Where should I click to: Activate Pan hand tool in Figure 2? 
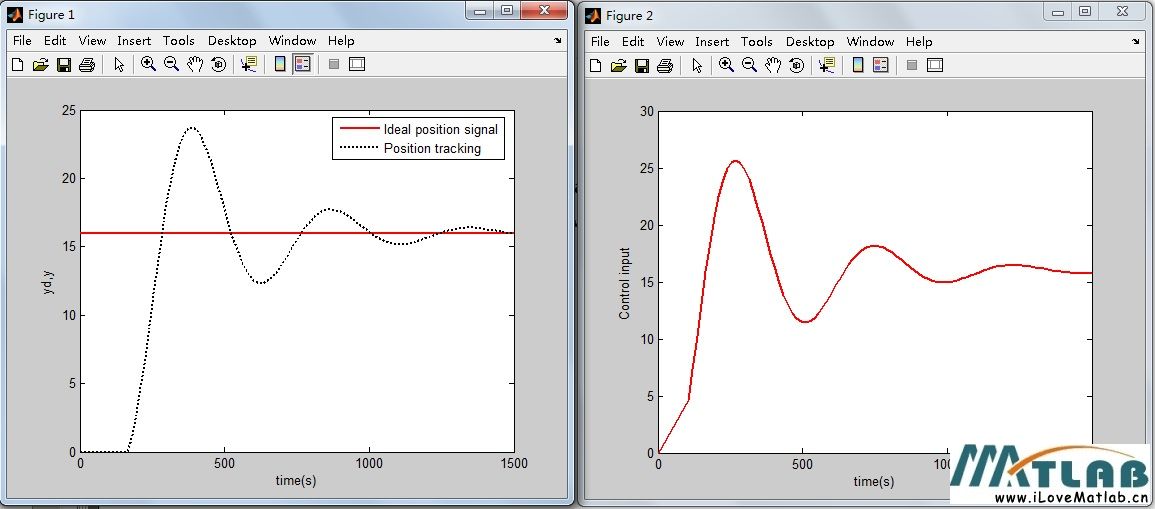click(x=773, y=66)
